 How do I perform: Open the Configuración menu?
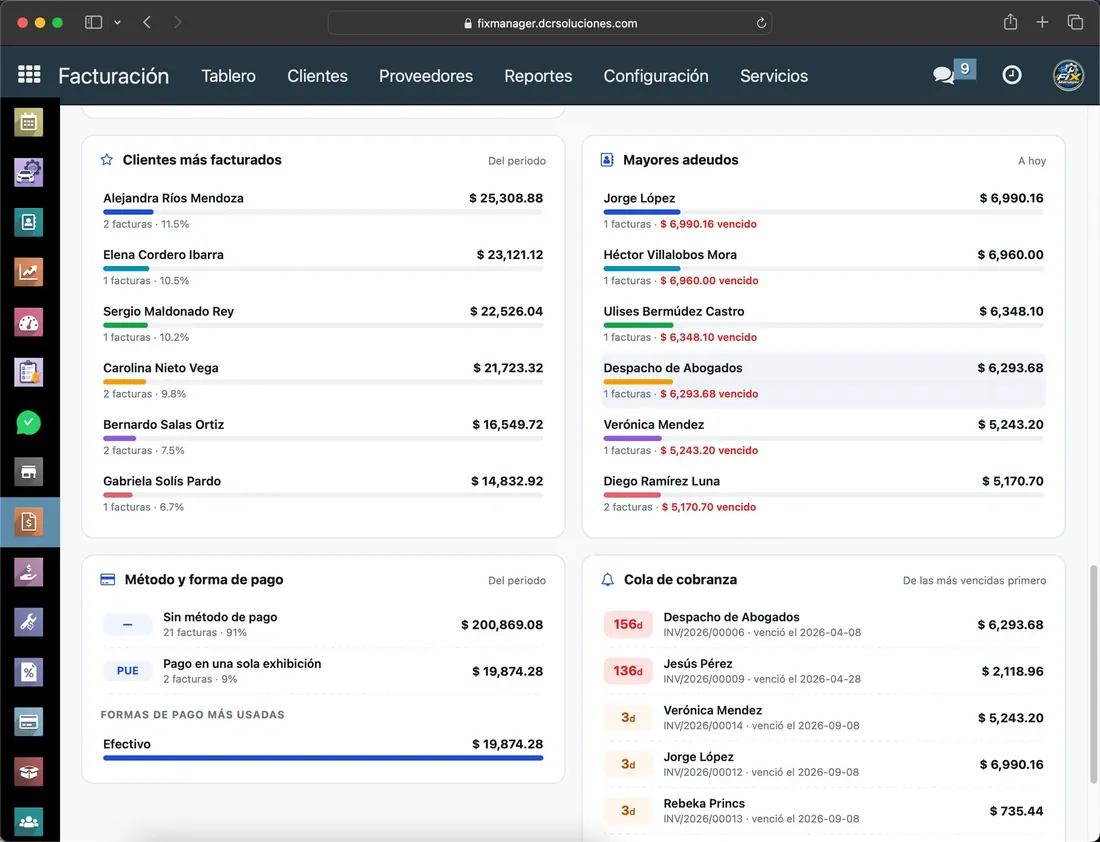pos(656,76)
